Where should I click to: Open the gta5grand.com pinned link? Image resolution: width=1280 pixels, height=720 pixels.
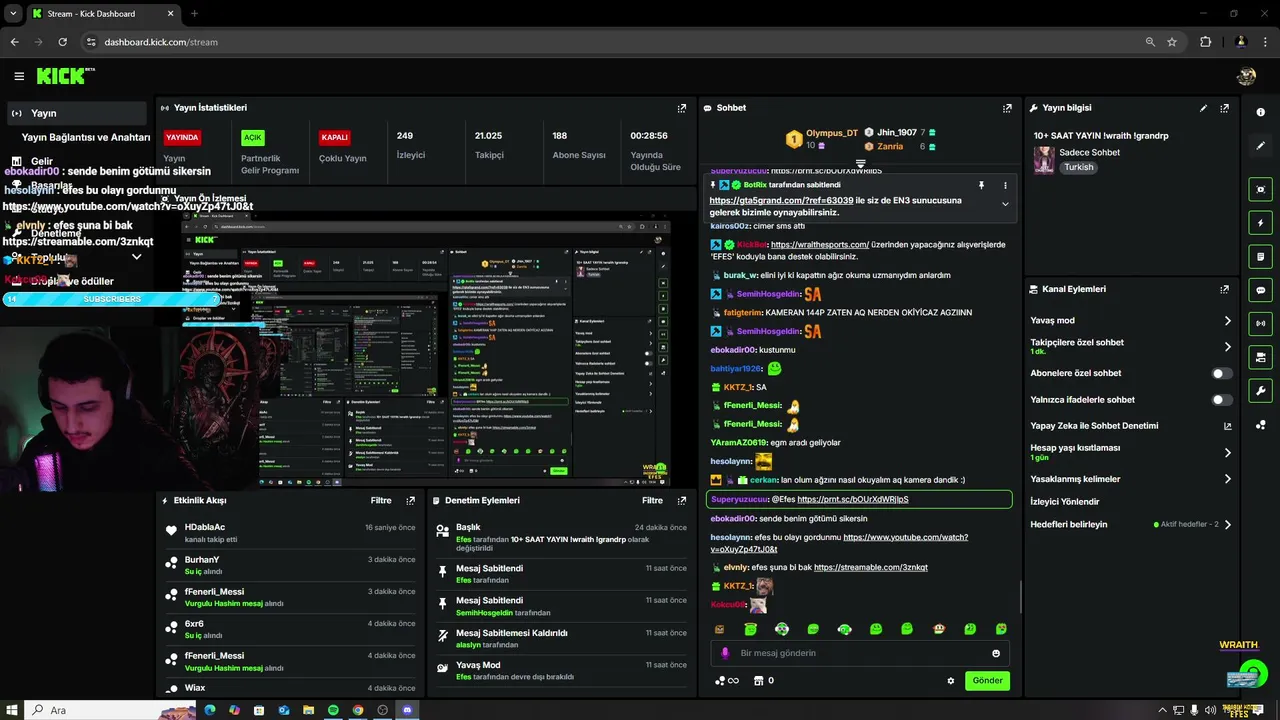[x=781, y=200]
